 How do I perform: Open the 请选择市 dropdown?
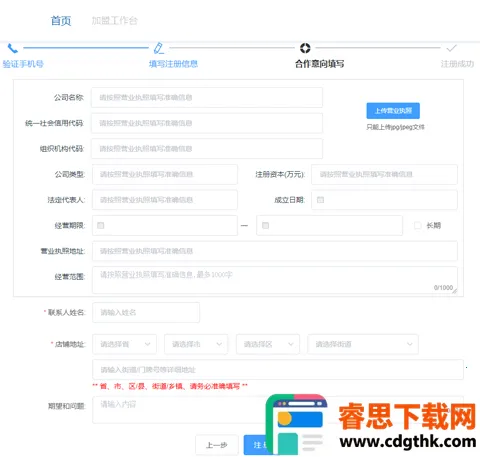click(196, 344)
